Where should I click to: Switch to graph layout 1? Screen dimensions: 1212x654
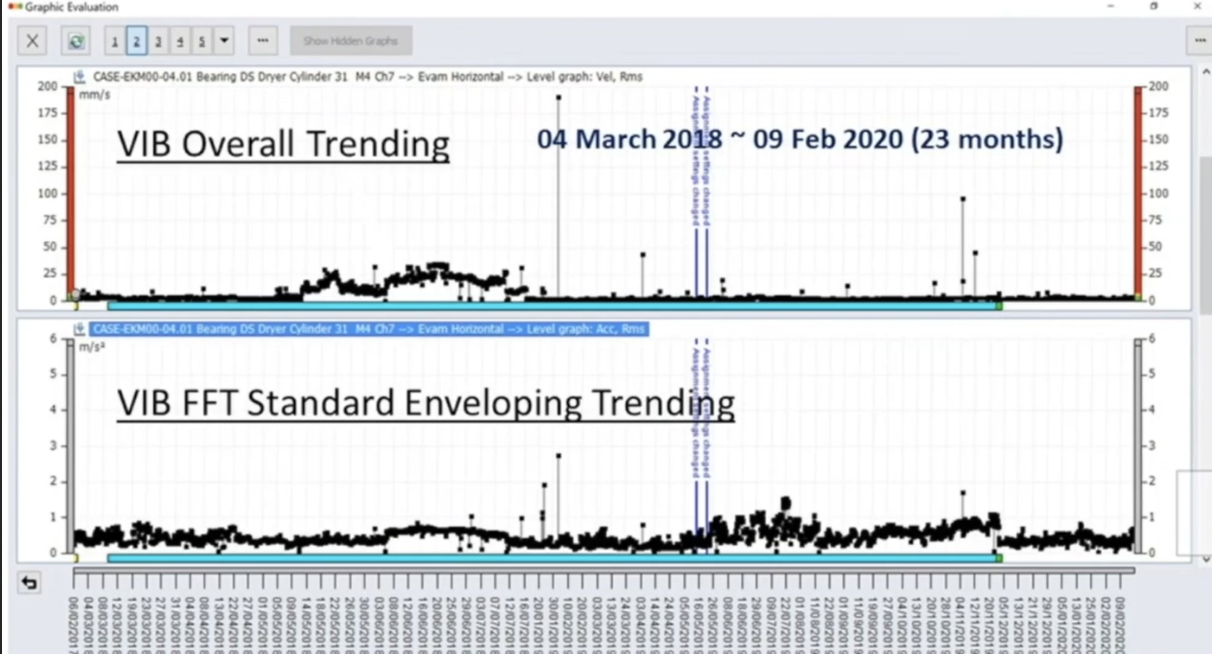point(115,41)
